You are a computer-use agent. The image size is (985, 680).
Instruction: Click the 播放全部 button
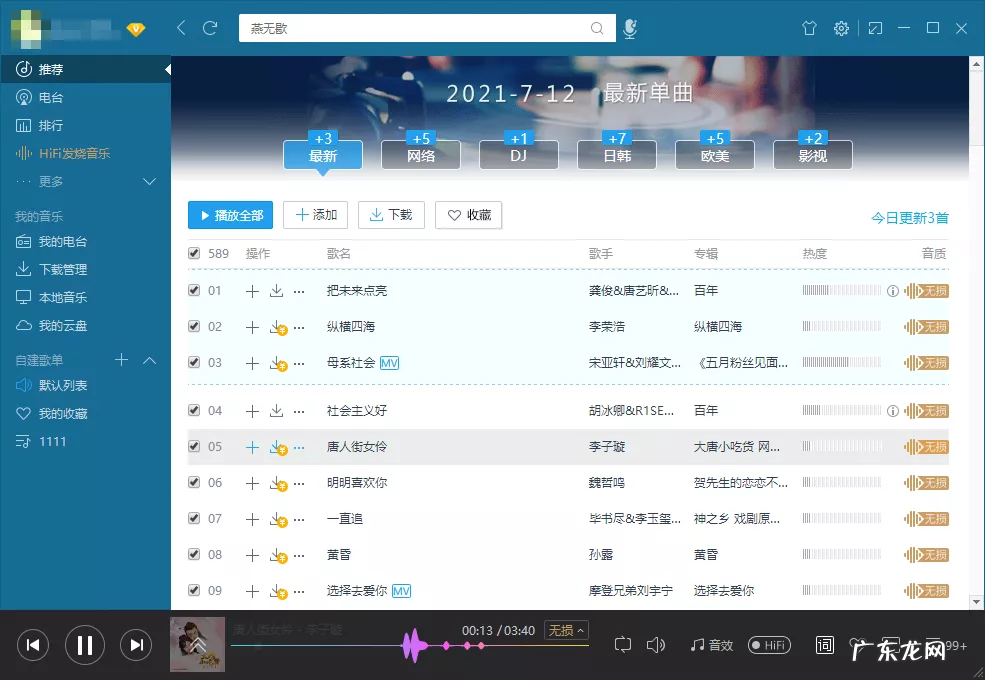pos(230,215)
